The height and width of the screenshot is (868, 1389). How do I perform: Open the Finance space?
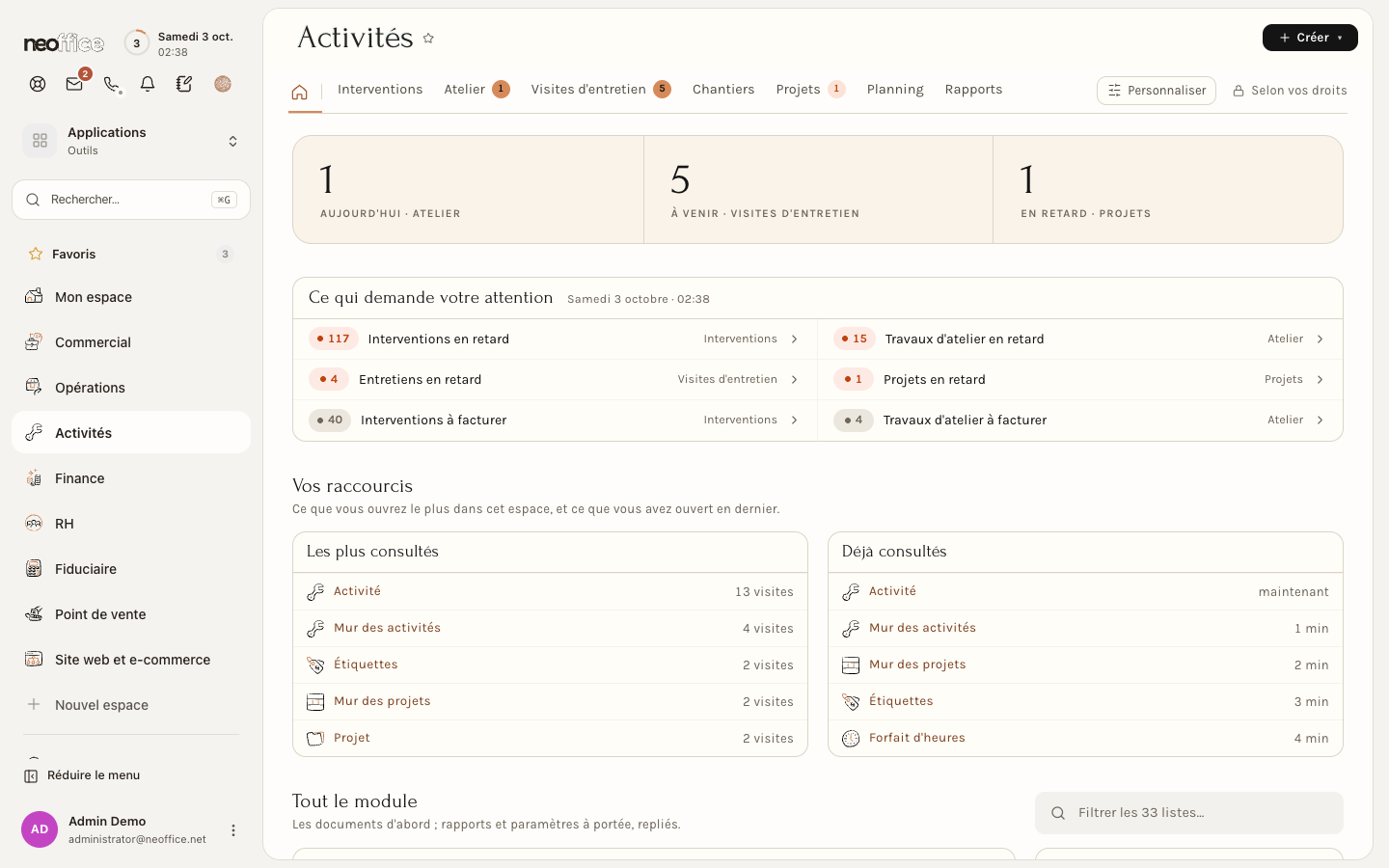(131, 478)
